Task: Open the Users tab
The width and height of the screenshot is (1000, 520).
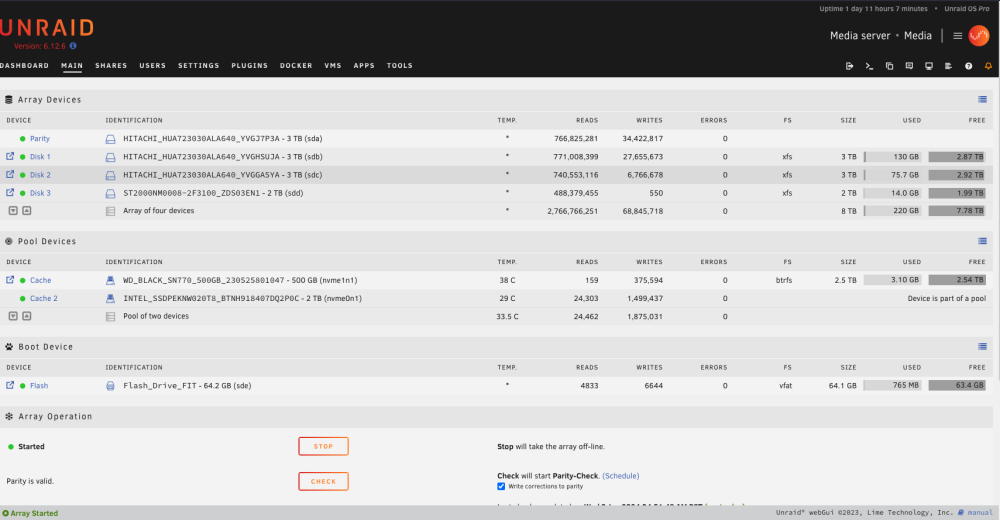Action: click(152, 66)
